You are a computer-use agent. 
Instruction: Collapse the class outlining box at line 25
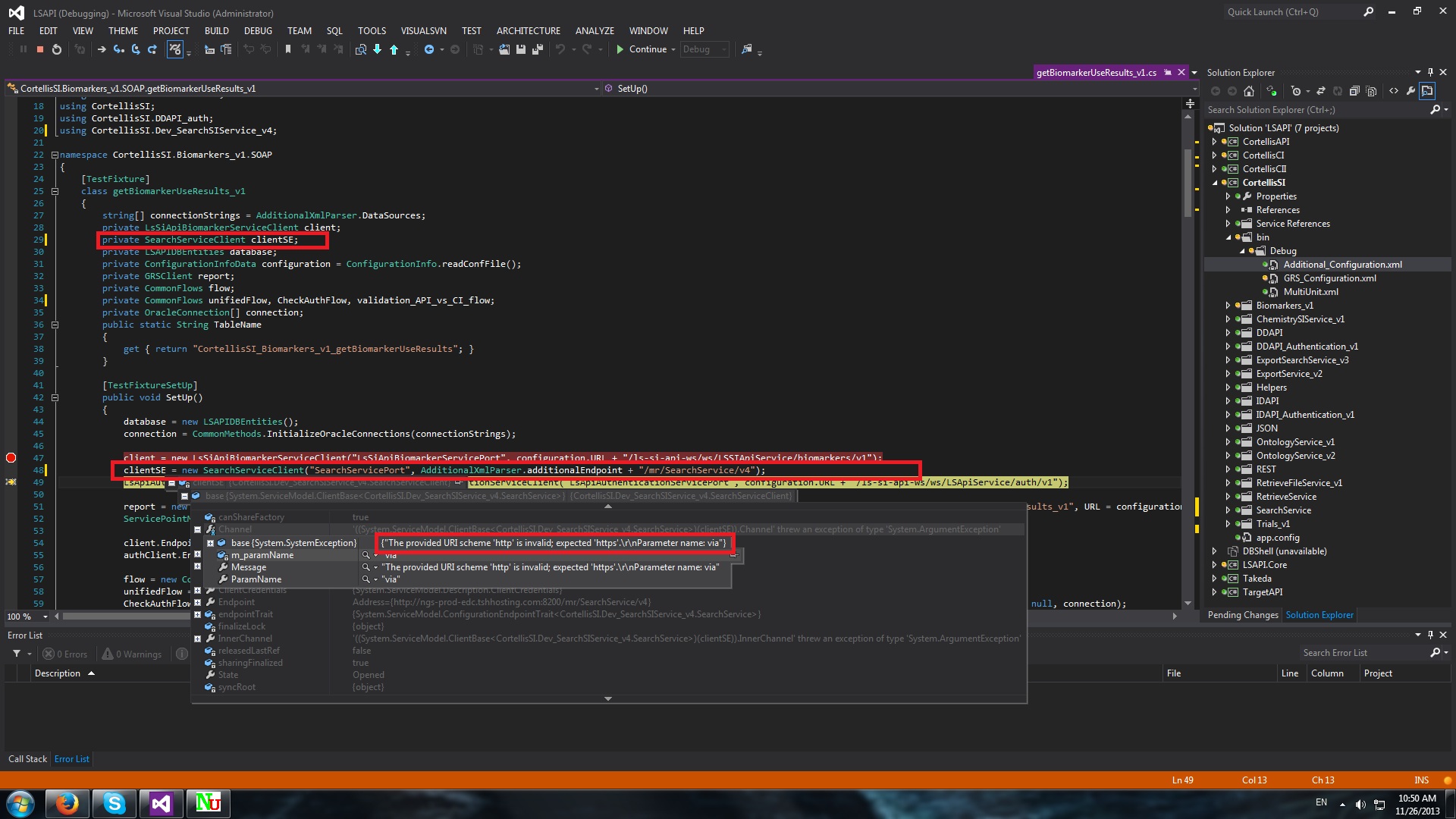tap(55, 191)
